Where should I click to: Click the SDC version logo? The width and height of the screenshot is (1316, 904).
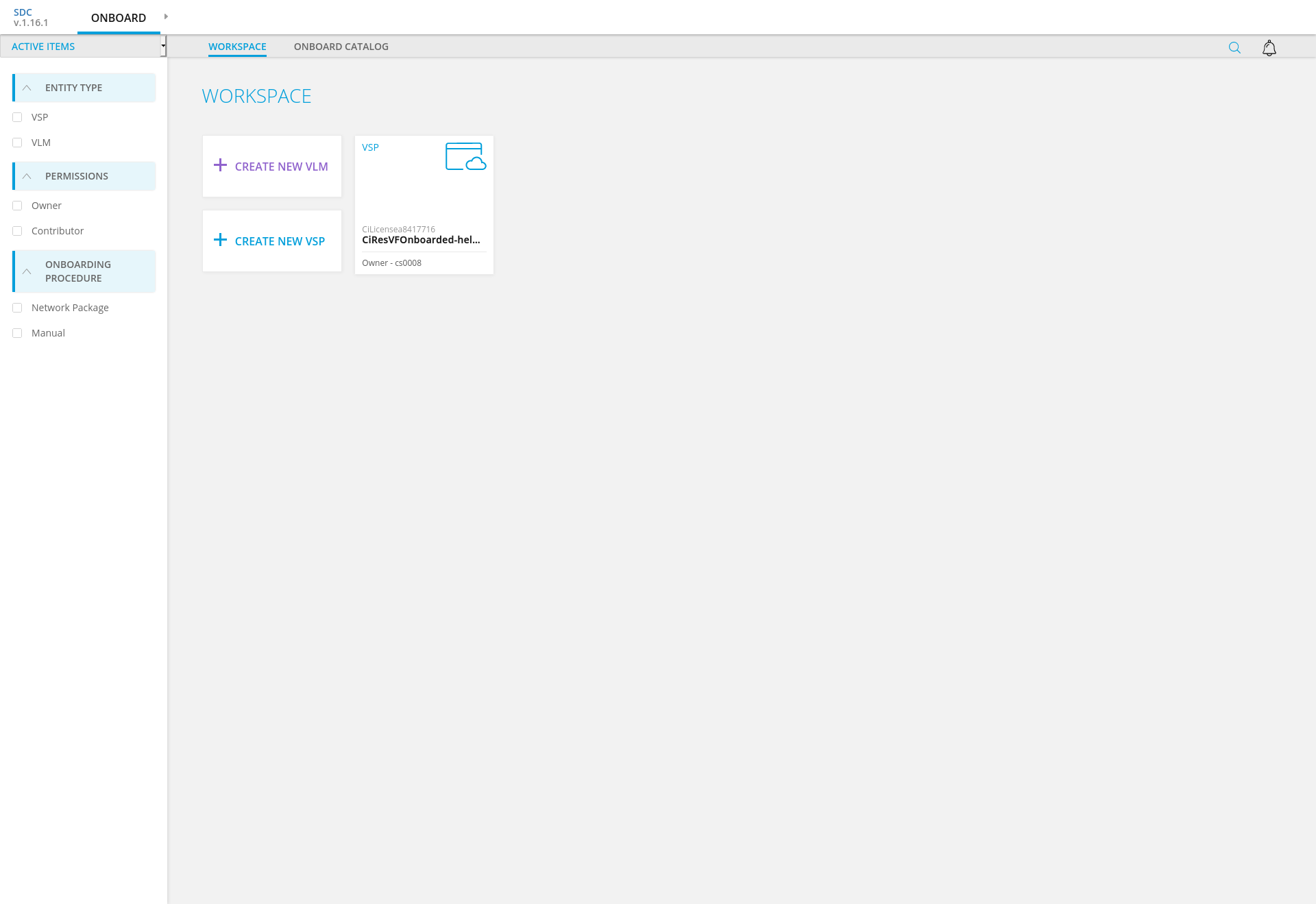pos(31,17)
